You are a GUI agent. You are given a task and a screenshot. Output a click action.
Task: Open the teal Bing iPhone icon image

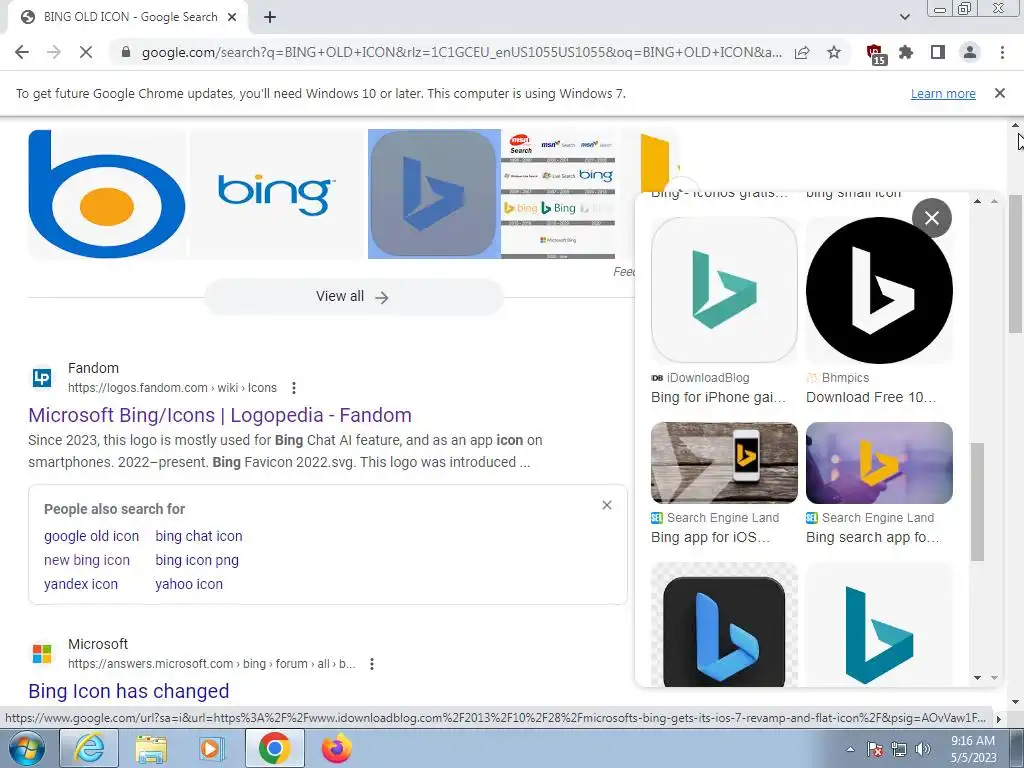coord(724,290)
